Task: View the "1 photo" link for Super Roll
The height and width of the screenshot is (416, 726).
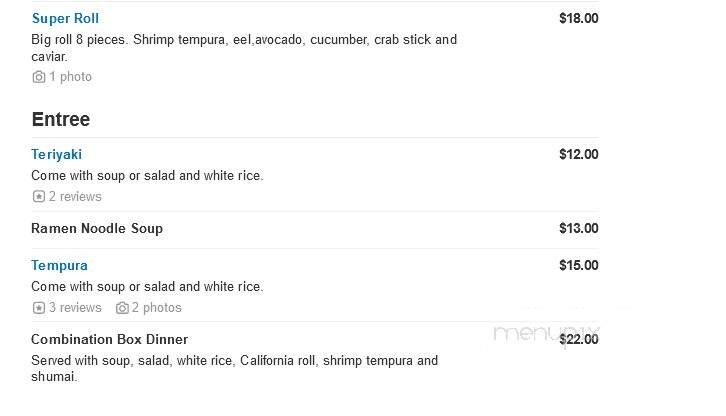Action: pos(70,77)
